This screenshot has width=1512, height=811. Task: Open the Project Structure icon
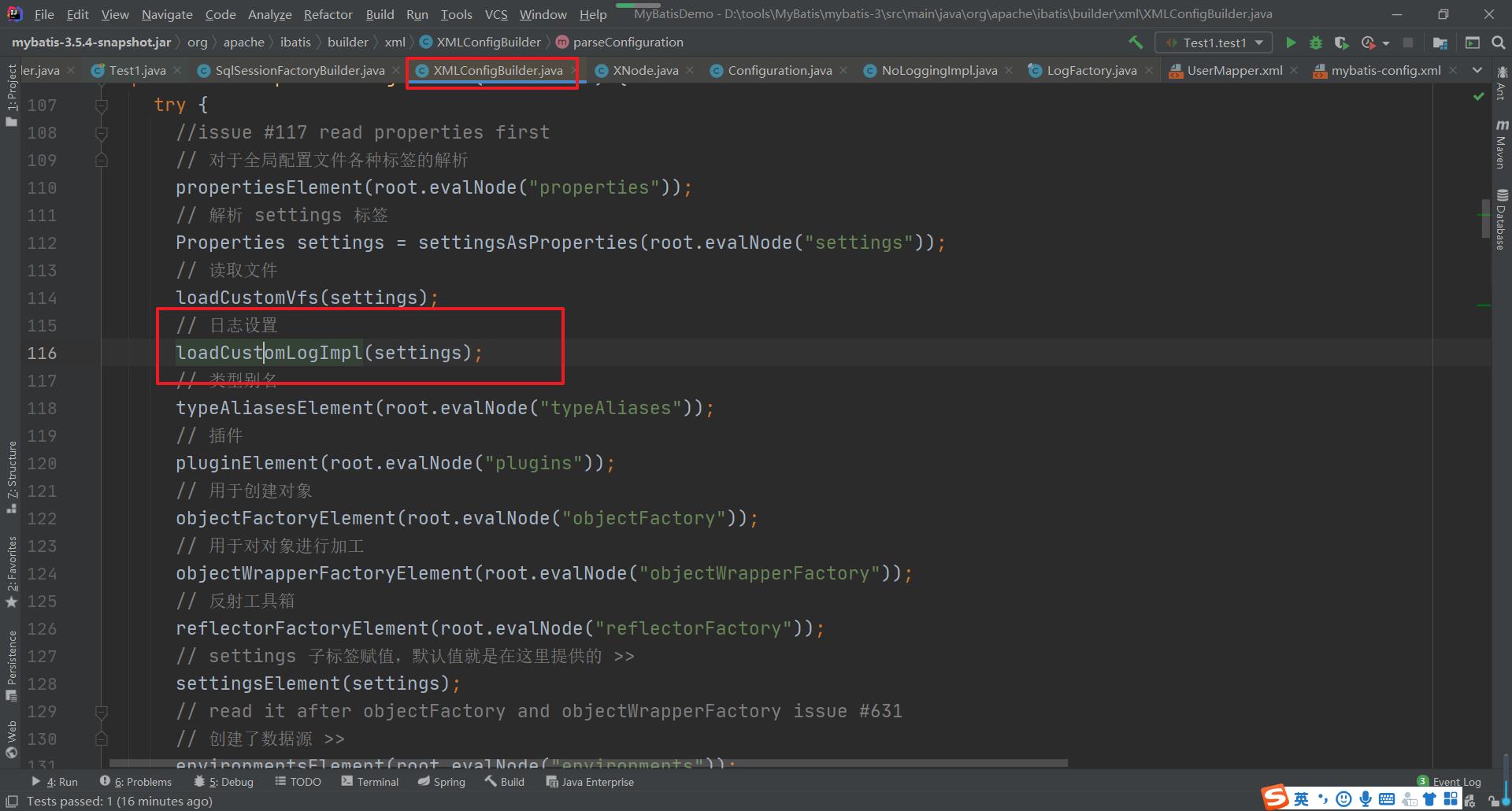[x=1440, y=43]
